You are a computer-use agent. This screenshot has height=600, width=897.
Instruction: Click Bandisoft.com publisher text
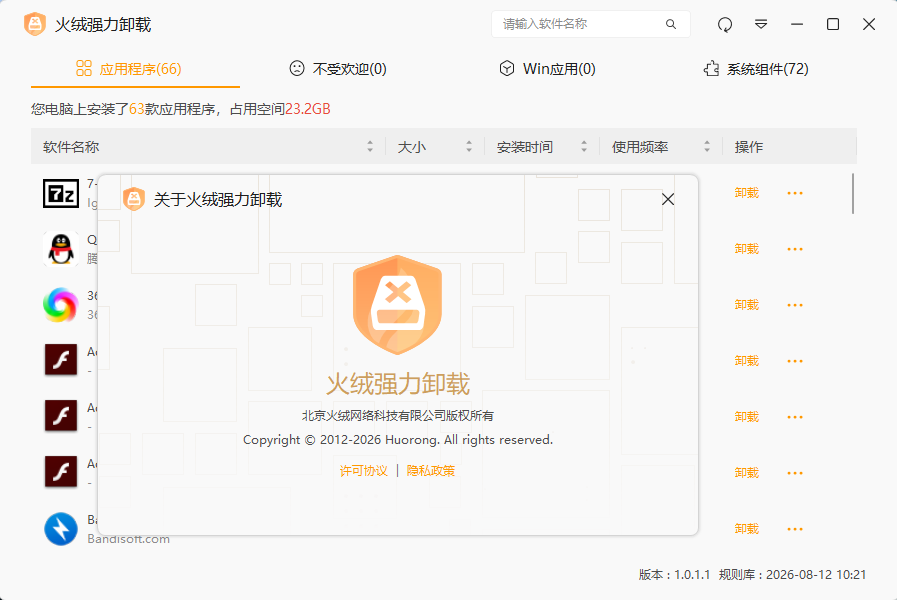coord(129,539)
